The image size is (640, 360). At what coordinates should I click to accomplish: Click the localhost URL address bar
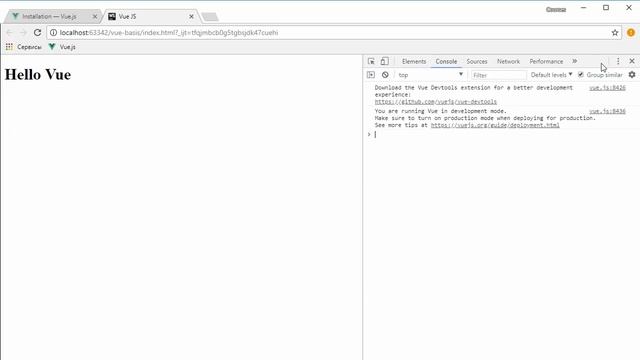pos(333,33)
